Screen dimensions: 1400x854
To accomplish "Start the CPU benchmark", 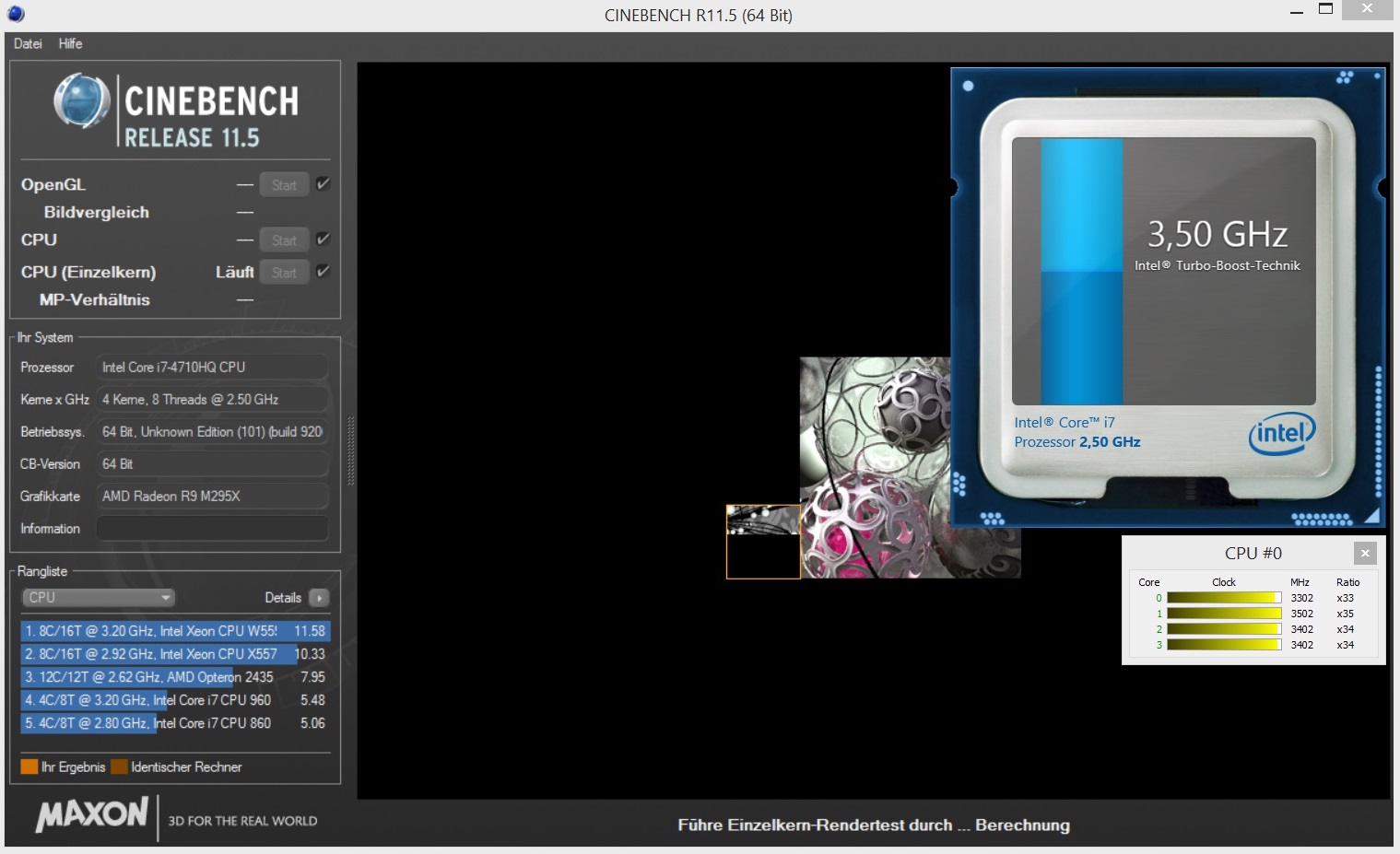I will 284,240.
